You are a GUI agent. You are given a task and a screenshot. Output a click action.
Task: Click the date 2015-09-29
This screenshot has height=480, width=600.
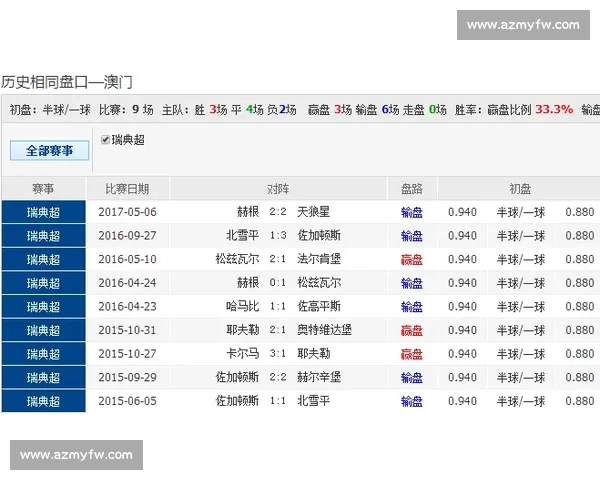(x=127, y=378)
